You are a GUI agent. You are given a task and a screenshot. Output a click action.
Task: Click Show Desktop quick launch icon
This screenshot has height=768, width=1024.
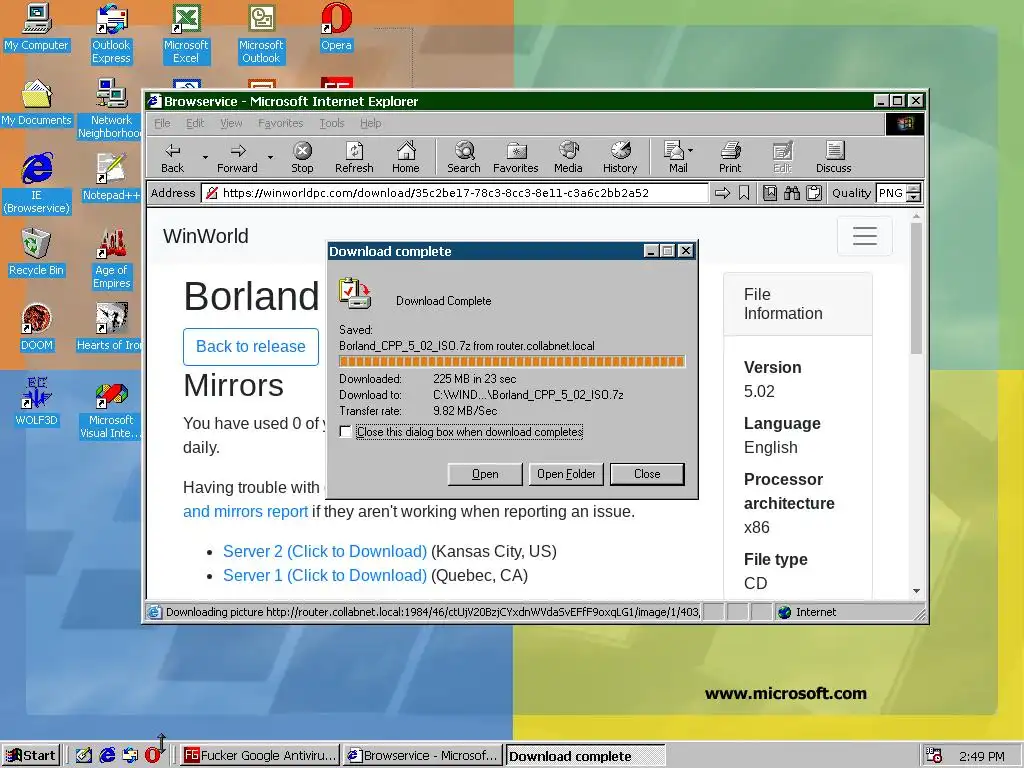84,756
